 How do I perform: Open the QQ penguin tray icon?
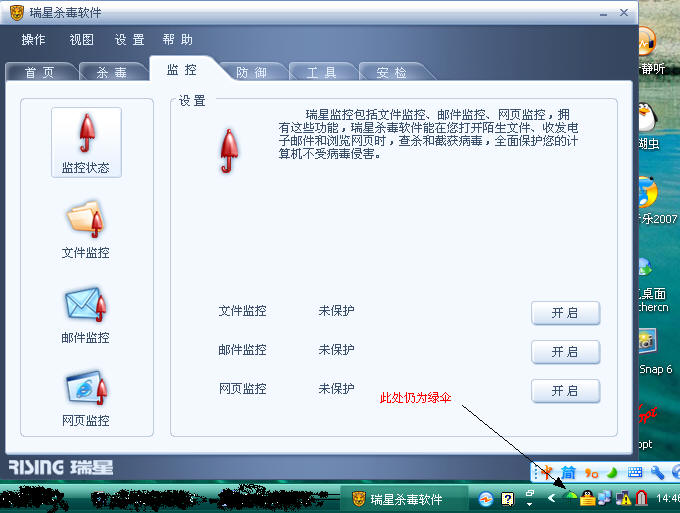coord(588,498)
